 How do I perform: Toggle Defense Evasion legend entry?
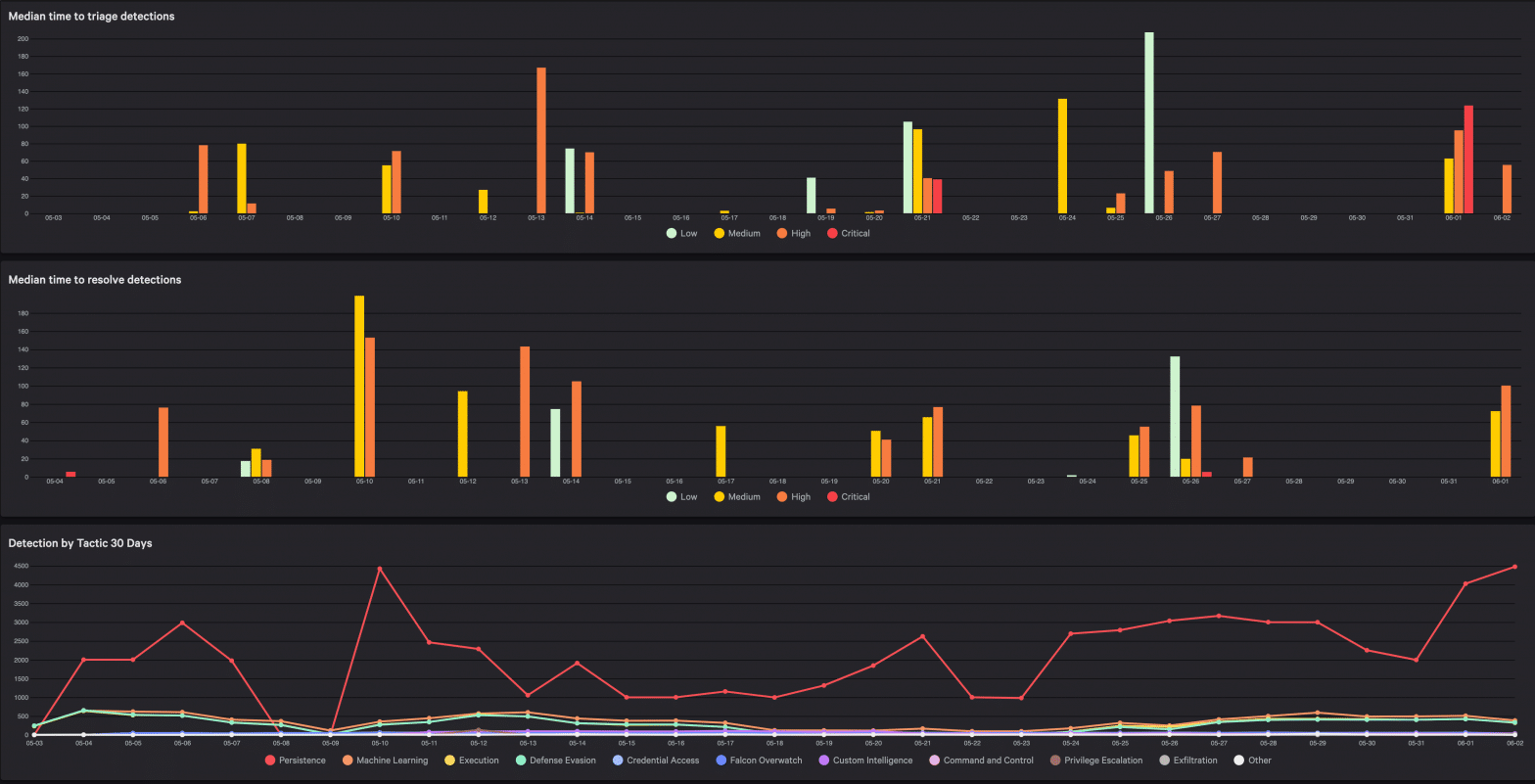(x=554, y=760)
